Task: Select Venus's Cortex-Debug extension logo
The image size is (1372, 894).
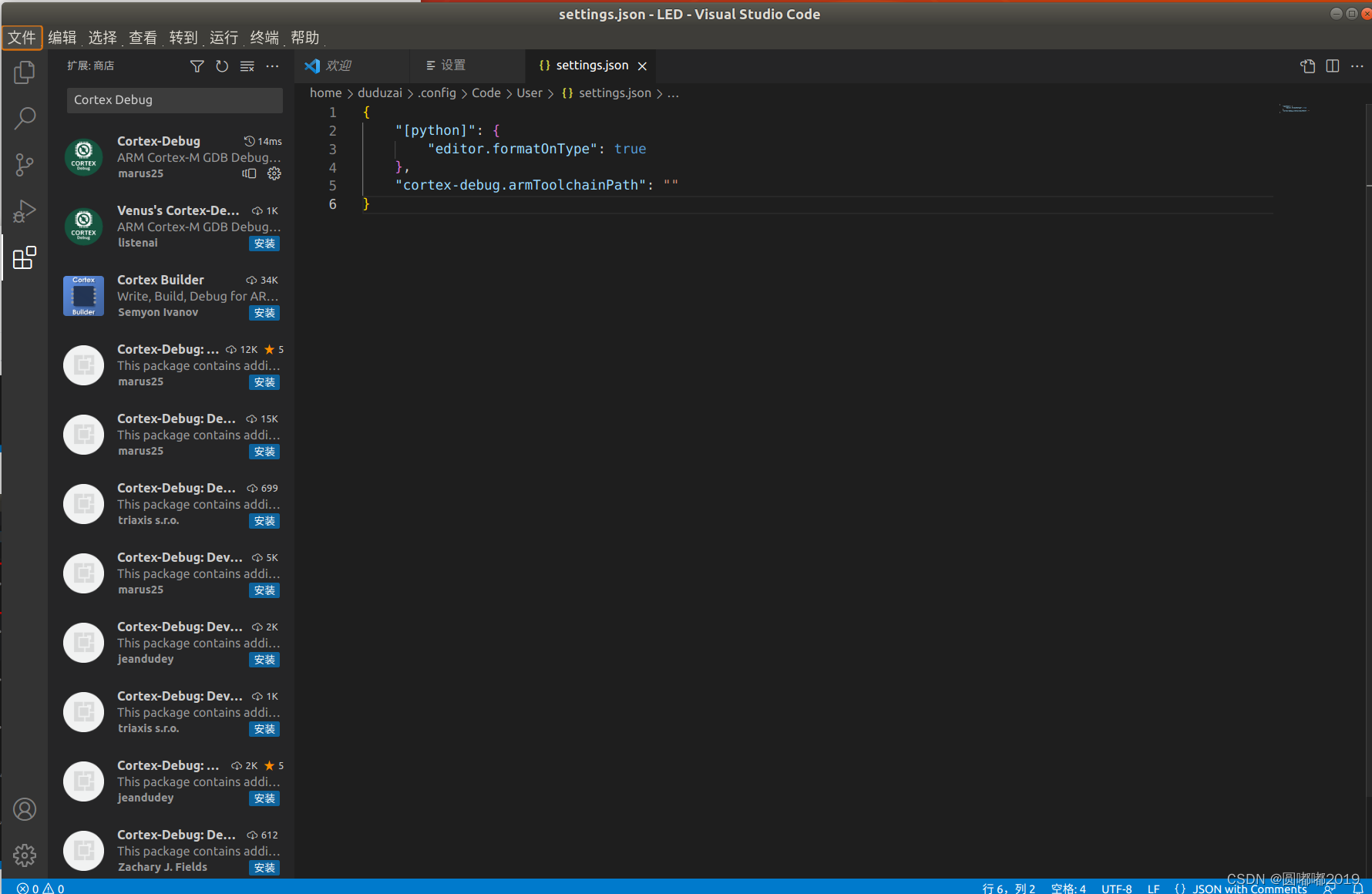Action: tap(83, 227)
